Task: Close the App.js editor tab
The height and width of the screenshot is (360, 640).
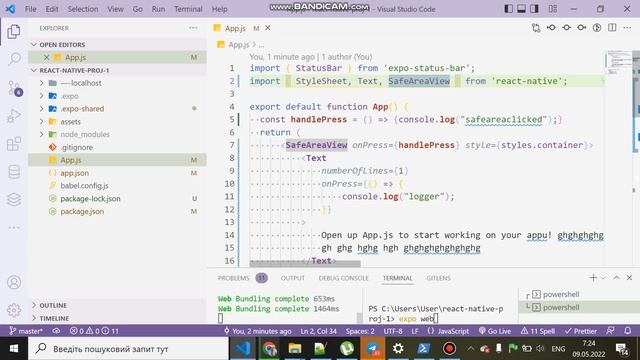Action: coord(268,28)
